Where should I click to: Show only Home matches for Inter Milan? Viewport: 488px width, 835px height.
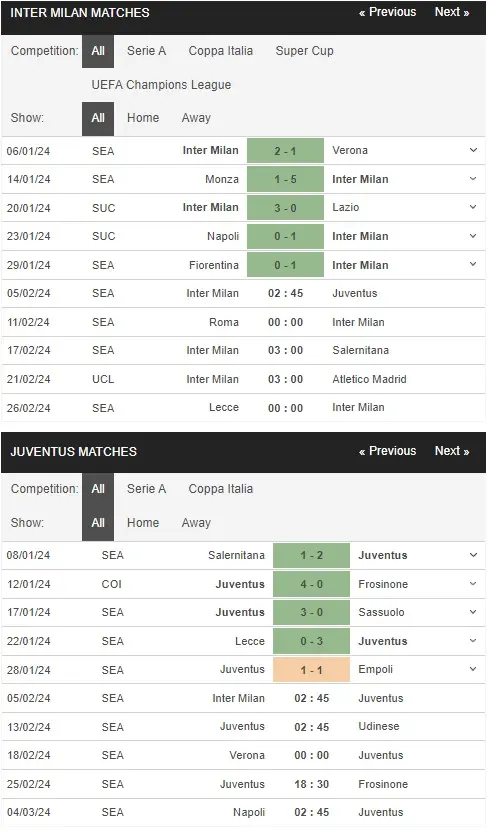(143, 118)
